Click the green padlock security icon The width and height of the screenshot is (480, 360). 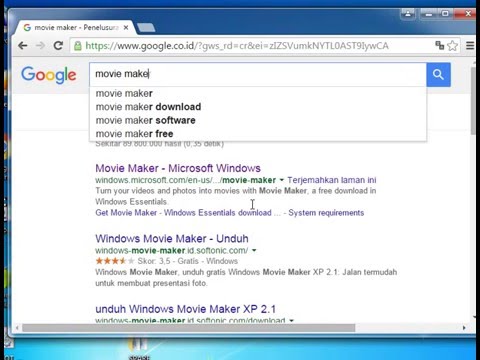coord(78,46)
